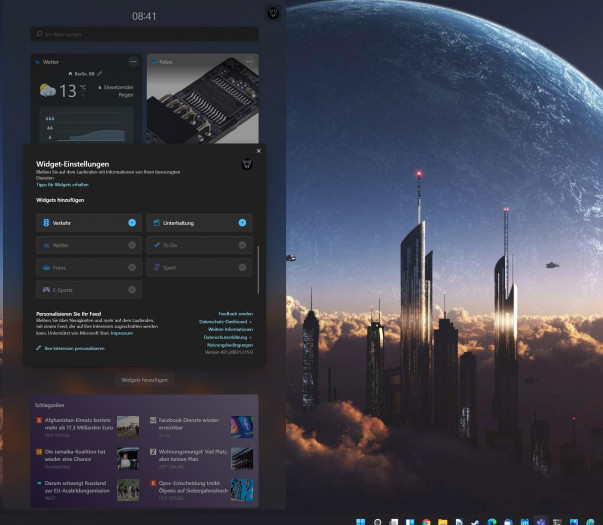Click the Unterhaltung clapperboard icon

point(157,223)
